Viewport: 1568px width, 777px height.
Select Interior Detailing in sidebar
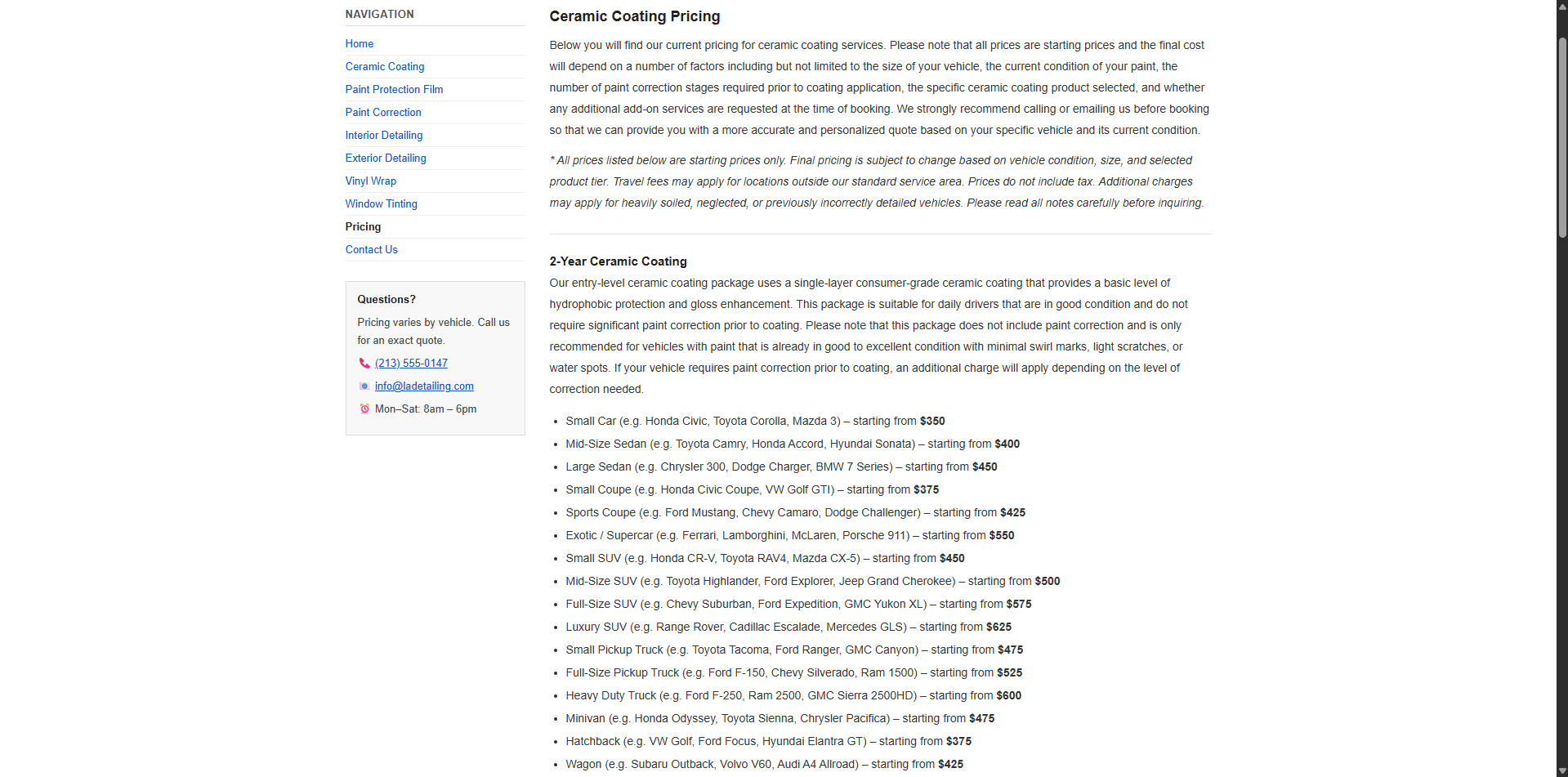[x=384, y=136]
